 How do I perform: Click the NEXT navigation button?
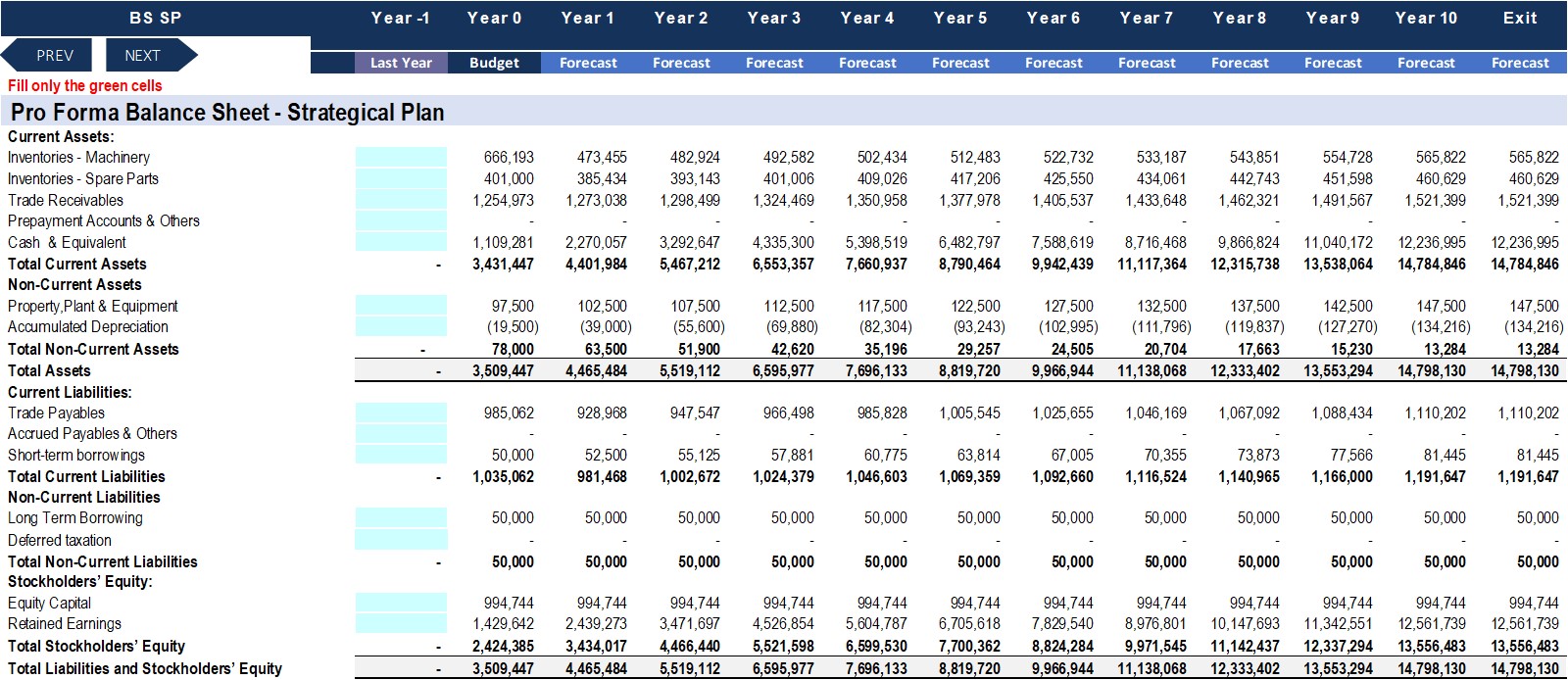coord(150,56)
